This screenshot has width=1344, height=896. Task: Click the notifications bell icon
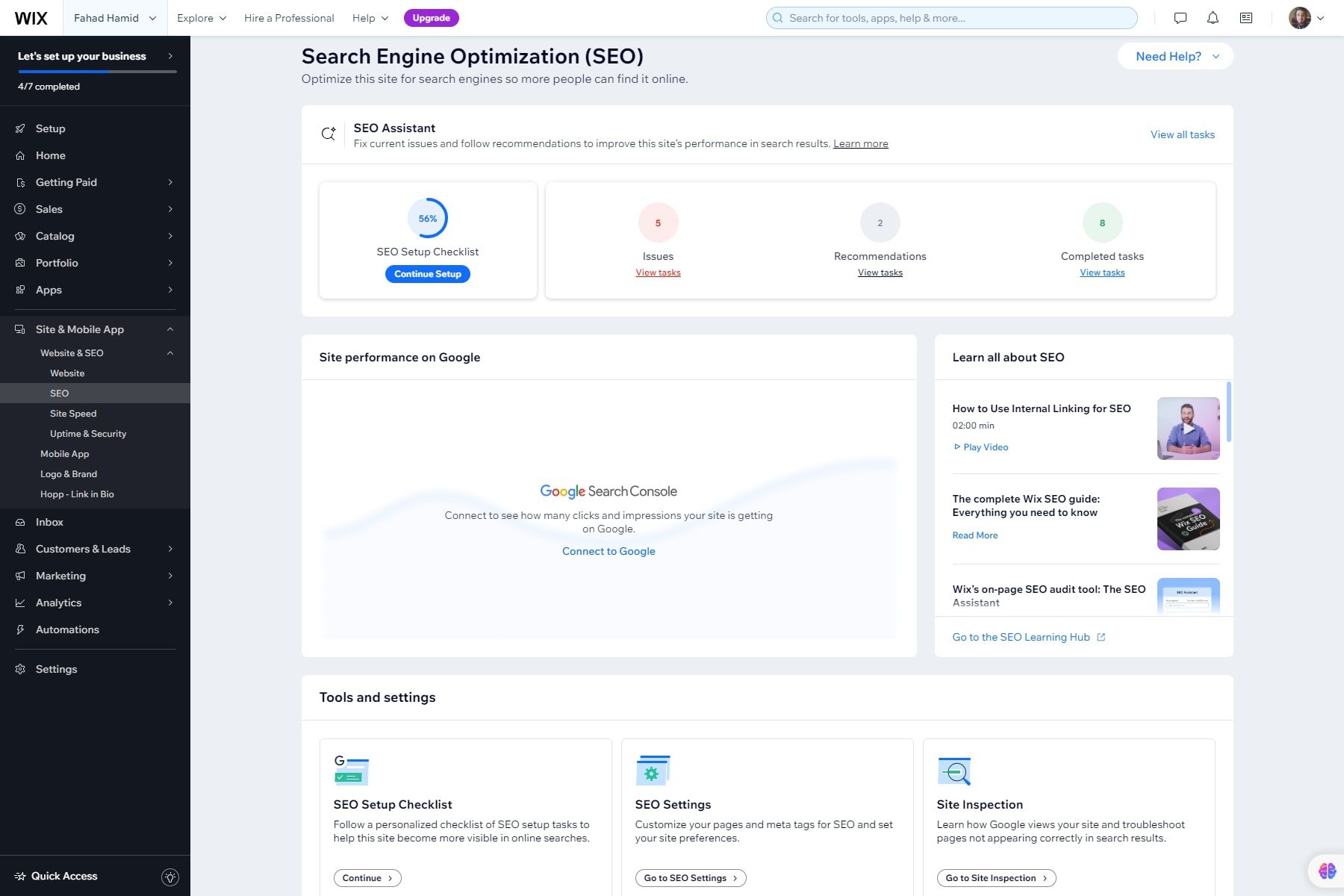pyautogui.click(x=1212, y=17)
